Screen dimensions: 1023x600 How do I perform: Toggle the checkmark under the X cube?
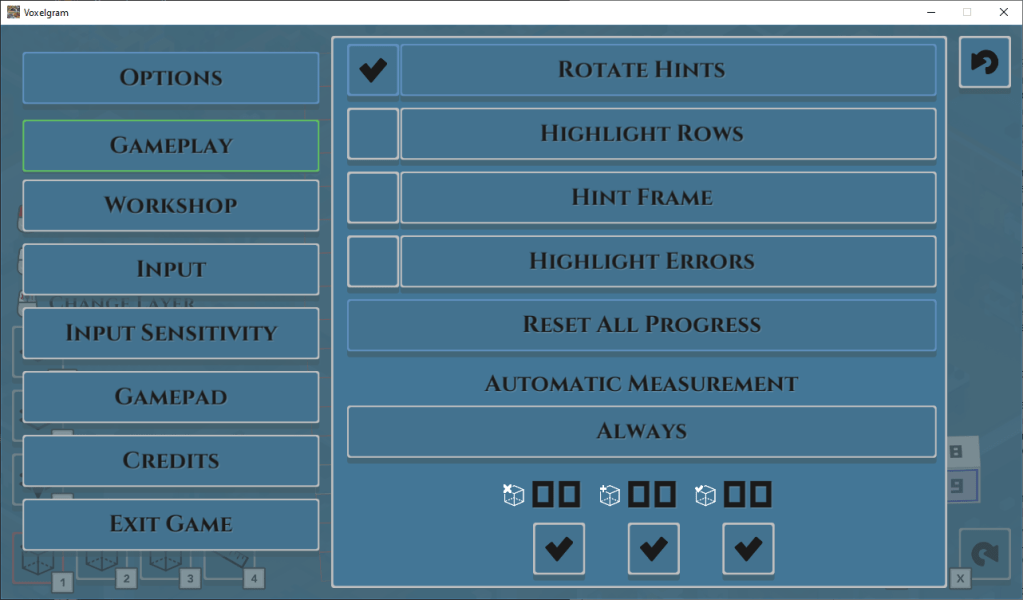559,548
